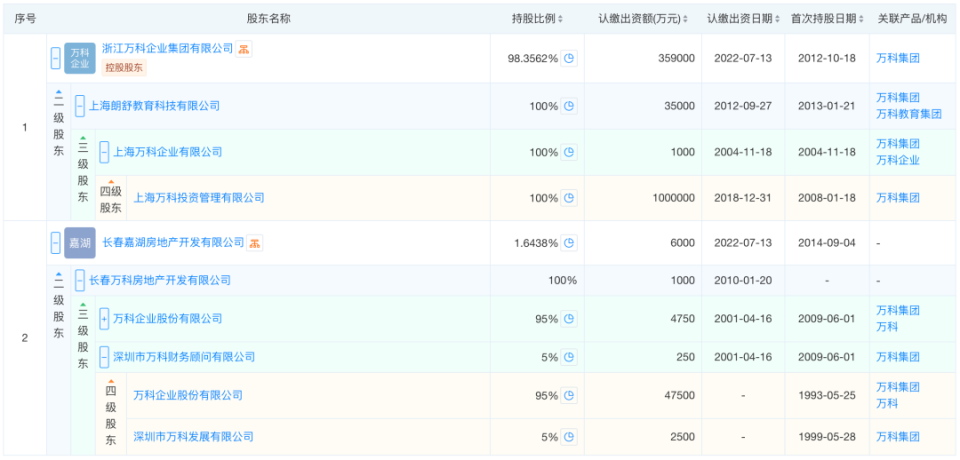Viewport: 960px width, 460px height.
Task: Select the 359000 subscribed capital cell
Action: 675,59
